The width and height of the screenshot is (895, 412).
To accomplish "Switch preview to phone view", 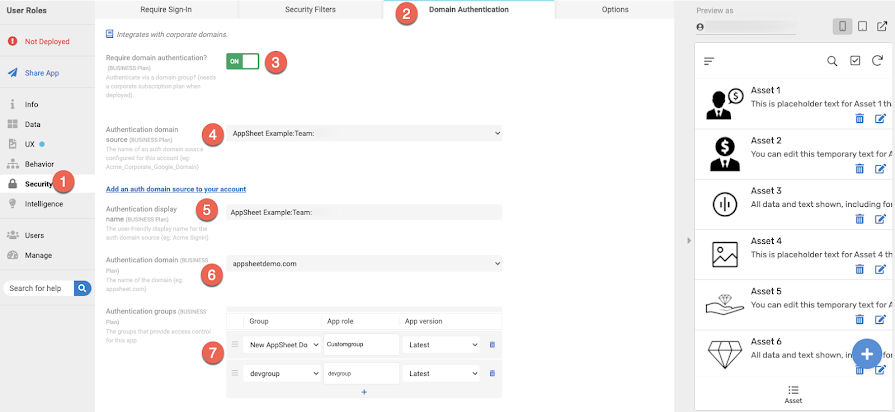I will point(842,26).
